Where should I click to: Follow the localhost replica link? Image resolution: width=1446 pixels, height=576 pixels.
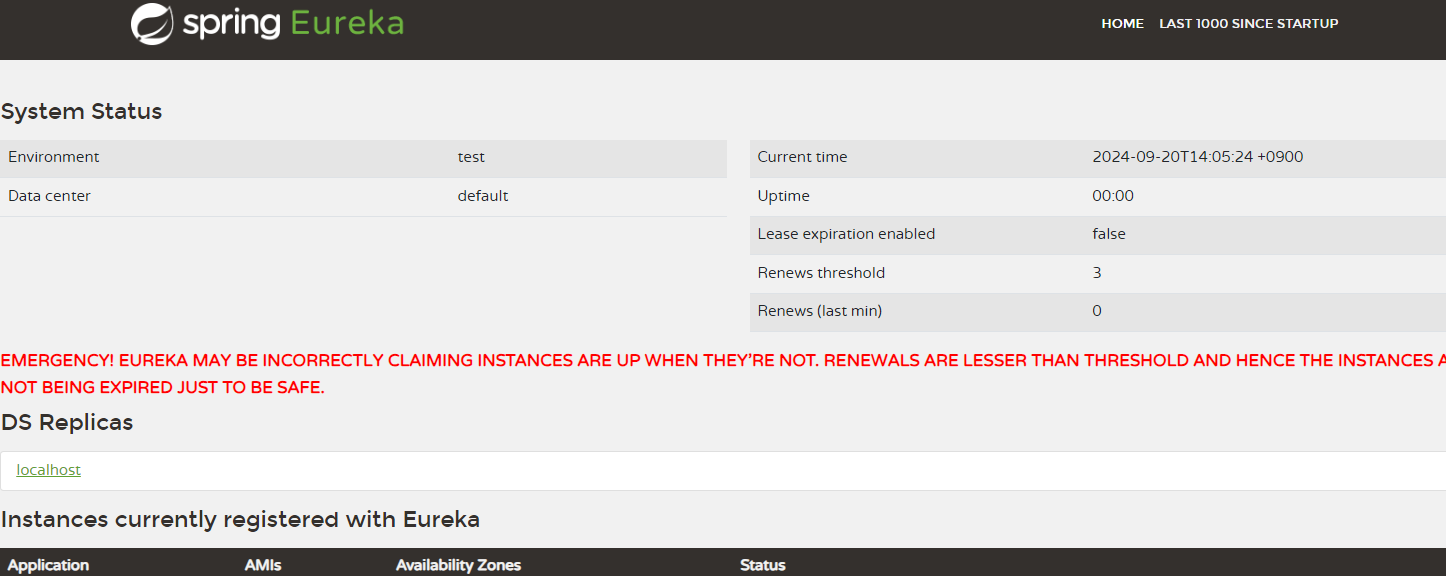(x=48, y=470)
